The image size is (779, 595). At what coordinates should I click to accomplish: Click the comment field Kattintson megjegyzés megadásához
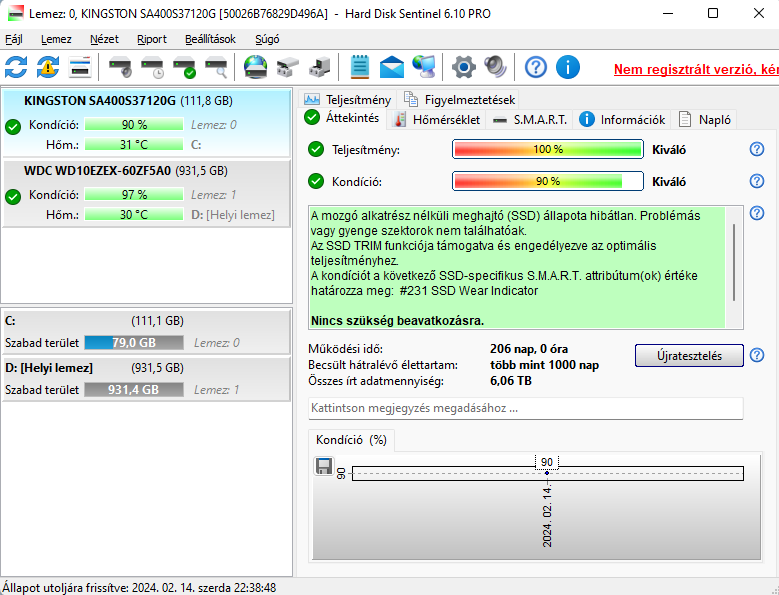pos(526,408)
